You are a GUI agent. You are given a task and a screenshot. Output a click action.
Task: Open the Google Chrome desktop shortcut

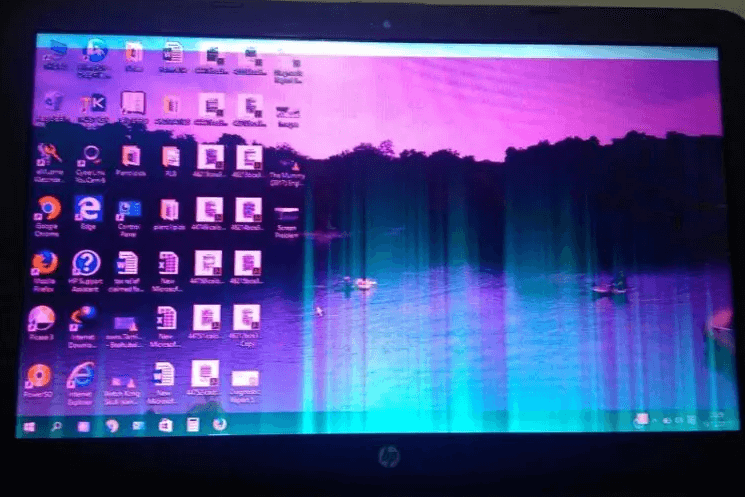coord(46,209)
